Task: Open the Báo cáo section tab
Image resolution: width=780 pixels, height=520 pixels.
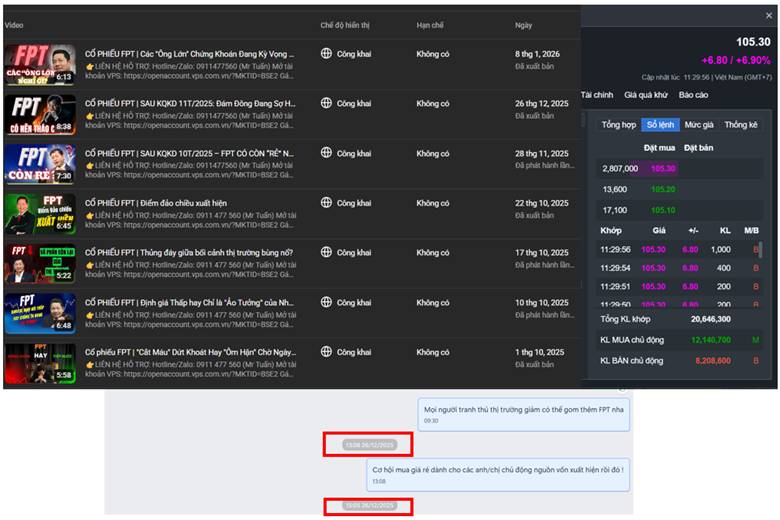Action: pos(693,95)
